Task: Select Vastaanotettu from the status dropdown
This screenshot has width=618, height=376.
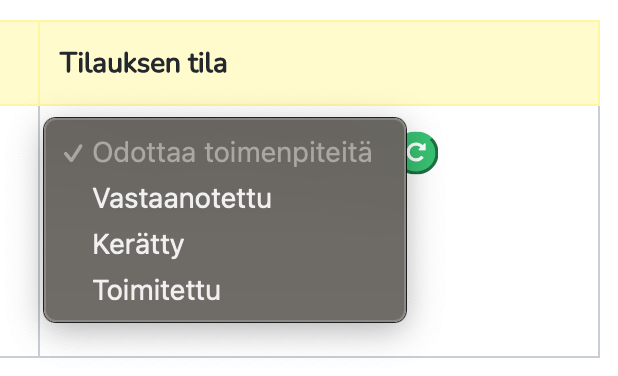Action: pos(225,198)
